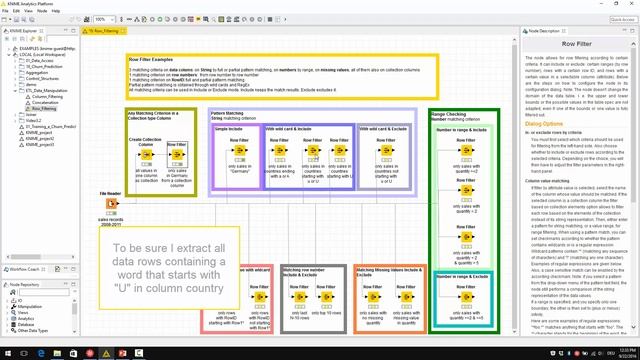Open the View menu
This screenshot has height=360, width=640.
29,11
